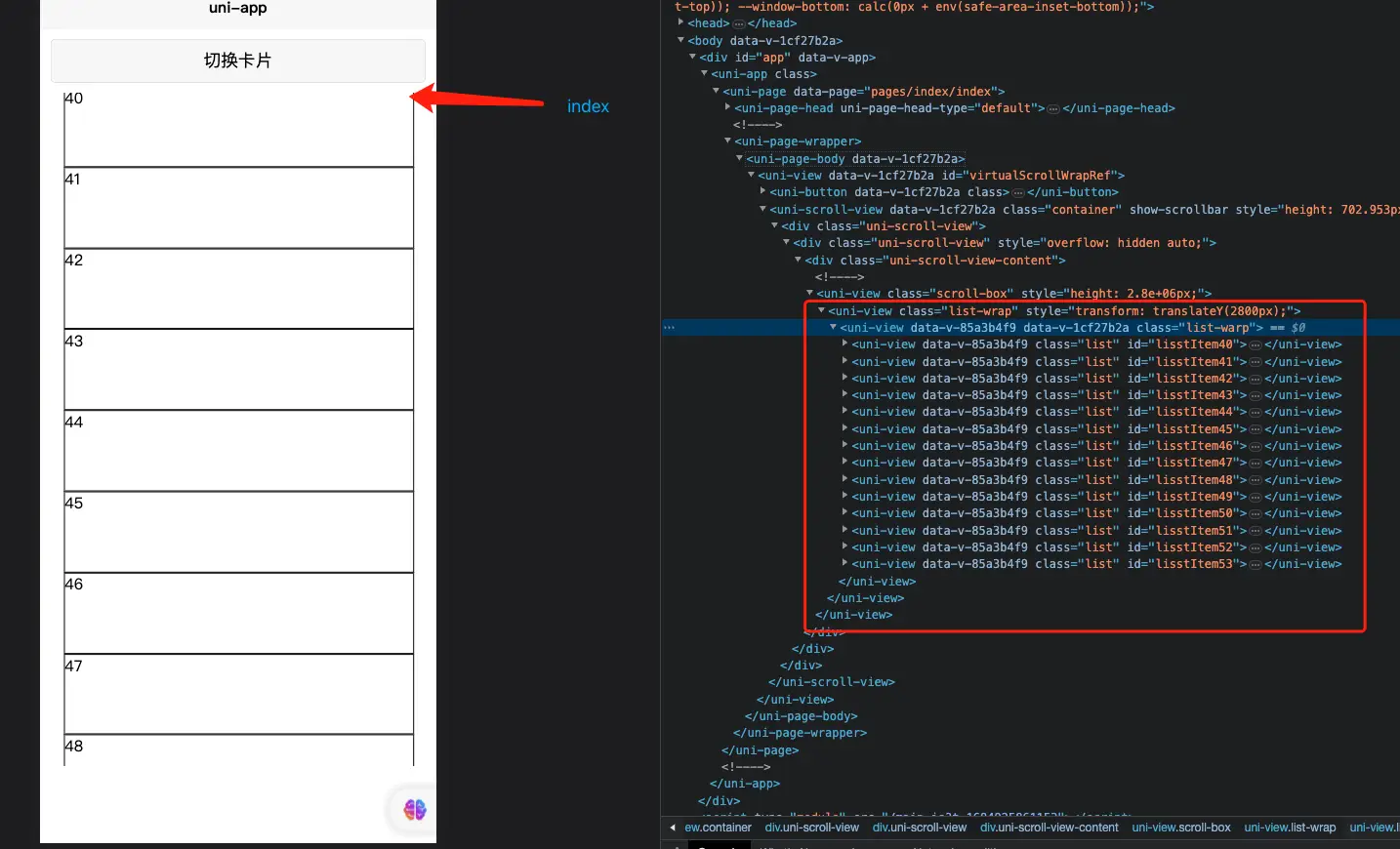The height and width of the screenshot is (849, 1400).
Task: Collapse the selected list-warp node
Action: [834, 327]
